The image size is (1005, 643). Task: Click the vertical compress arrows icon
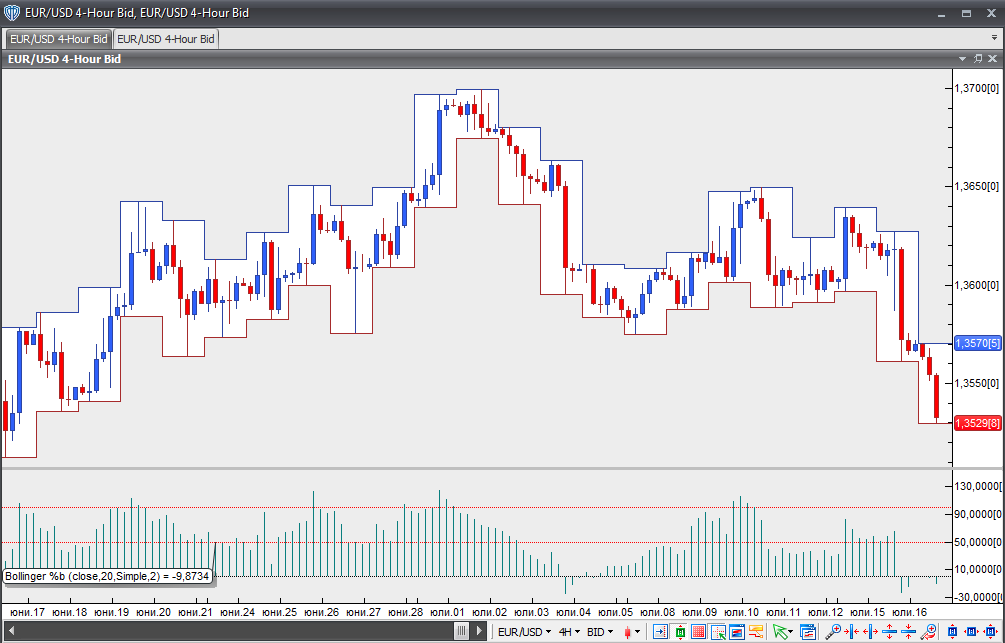point(908,632)
